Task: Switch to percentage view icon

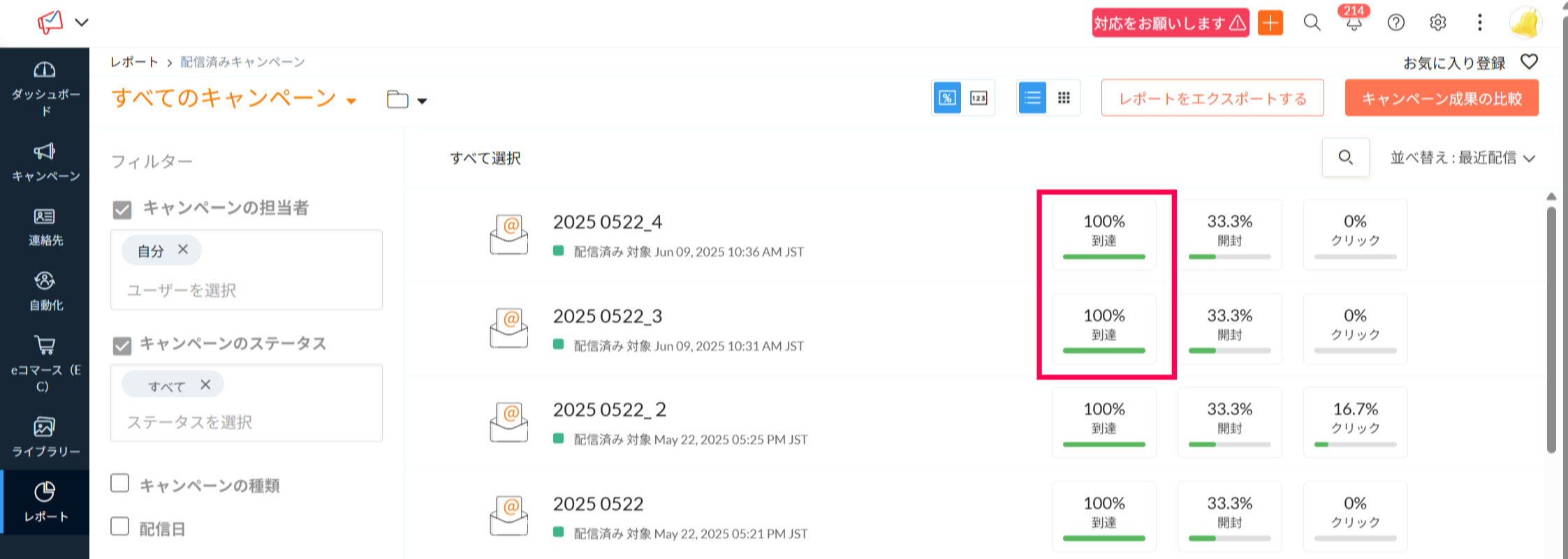Action: (x=947, y=98)
